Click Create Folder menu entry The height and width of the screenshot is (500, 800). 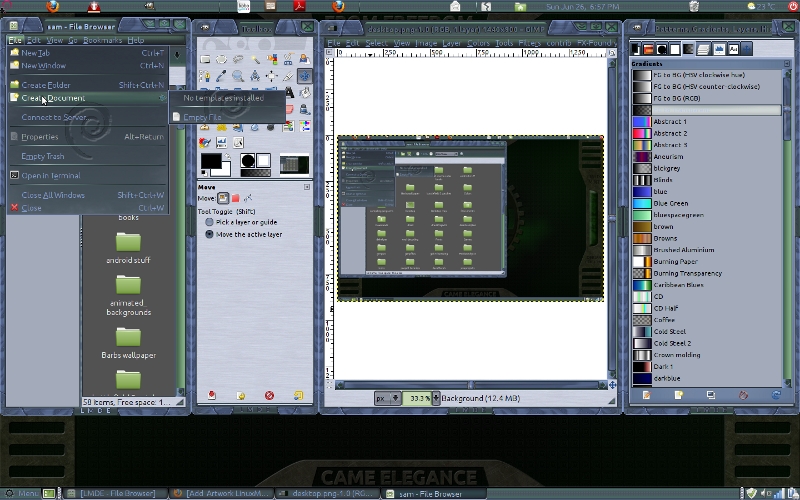[x=88, y=85]
